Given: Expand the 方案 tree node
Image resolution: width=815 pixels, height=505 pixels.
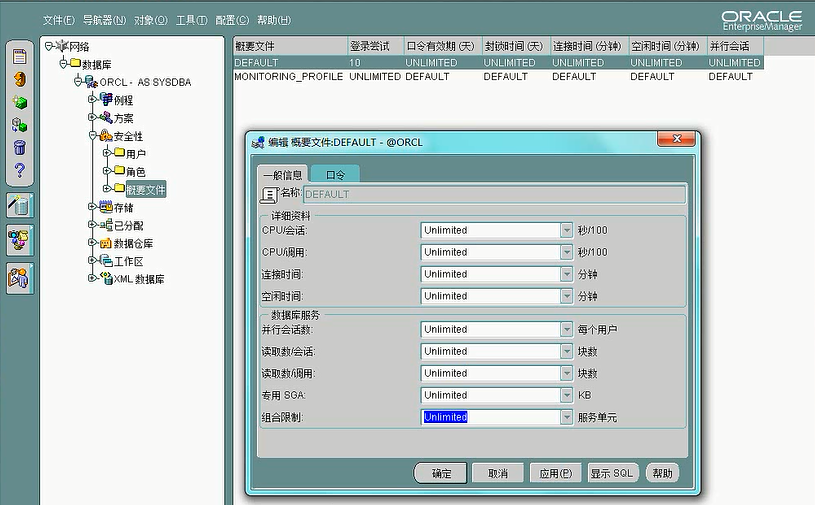Looking at the screenshot, I should pos(93,117).
